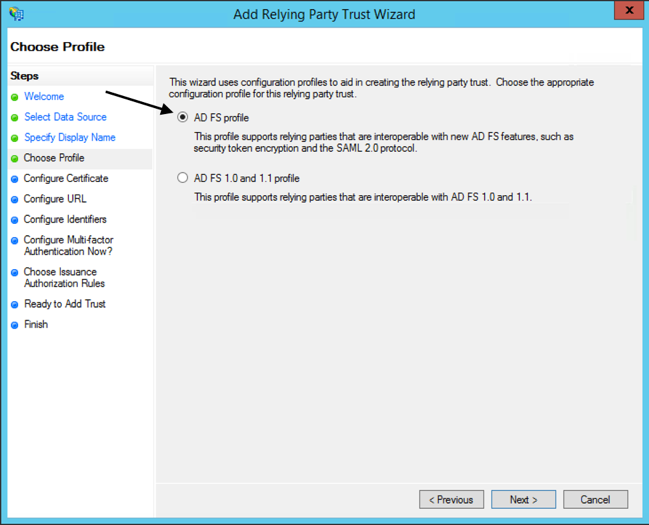Select the AD FS profile radio button
Screen dimensions: 649x525
[183, 118]
